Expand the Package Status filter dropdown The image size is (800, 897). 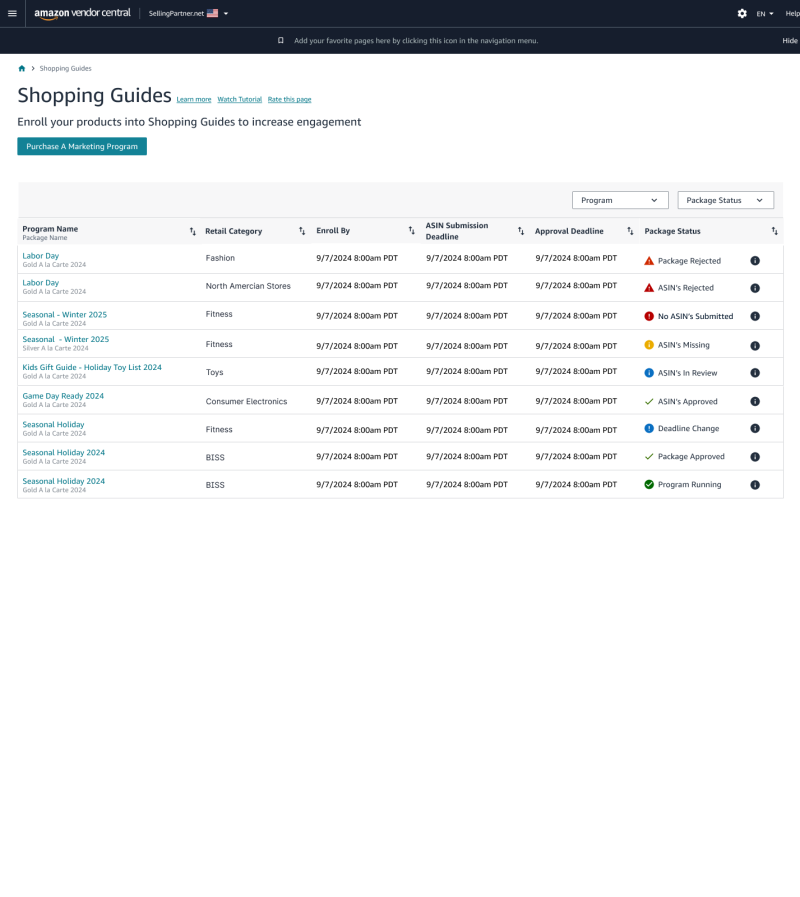pos(725,200)
